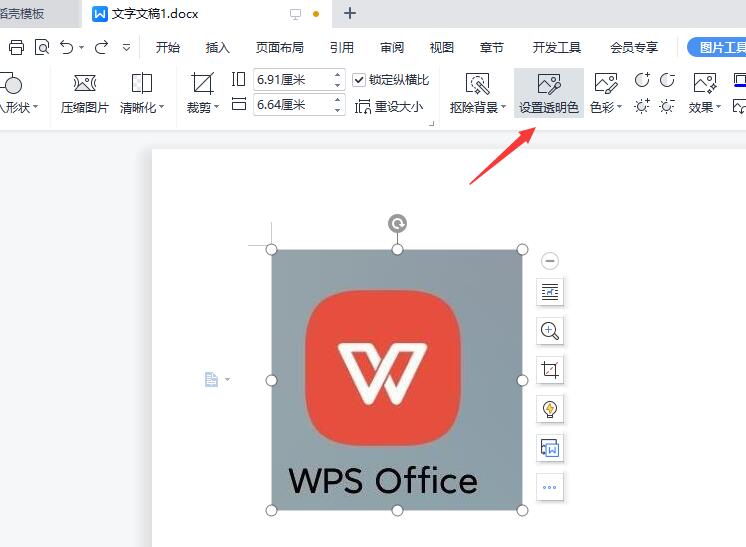Decrease the picture width with down stepper
This screenshot has height=547, width=746.
[337, 110]
